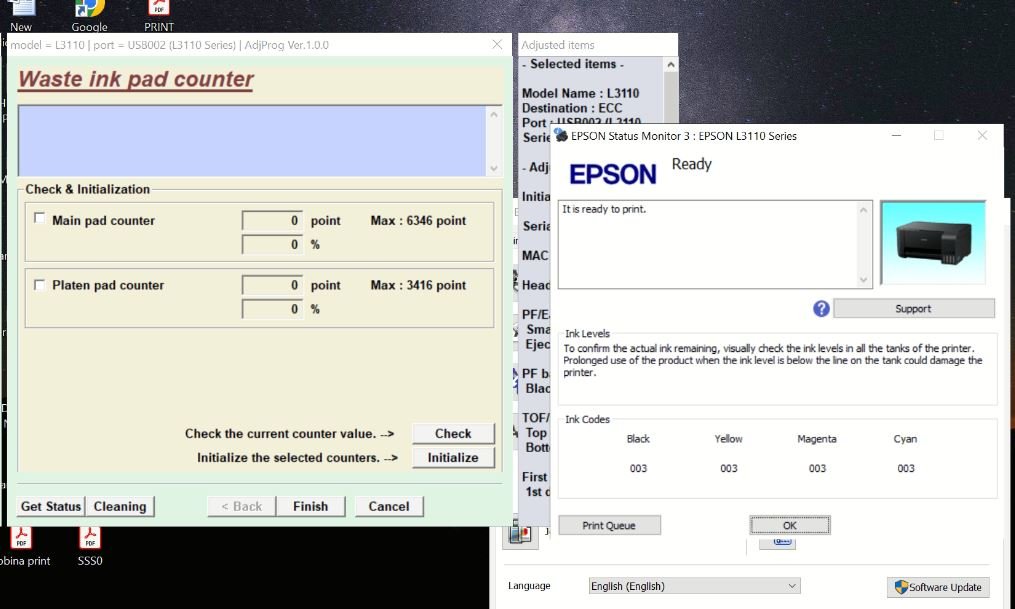Minimize the EPSON Status Monitor window

tap(897, 135)
